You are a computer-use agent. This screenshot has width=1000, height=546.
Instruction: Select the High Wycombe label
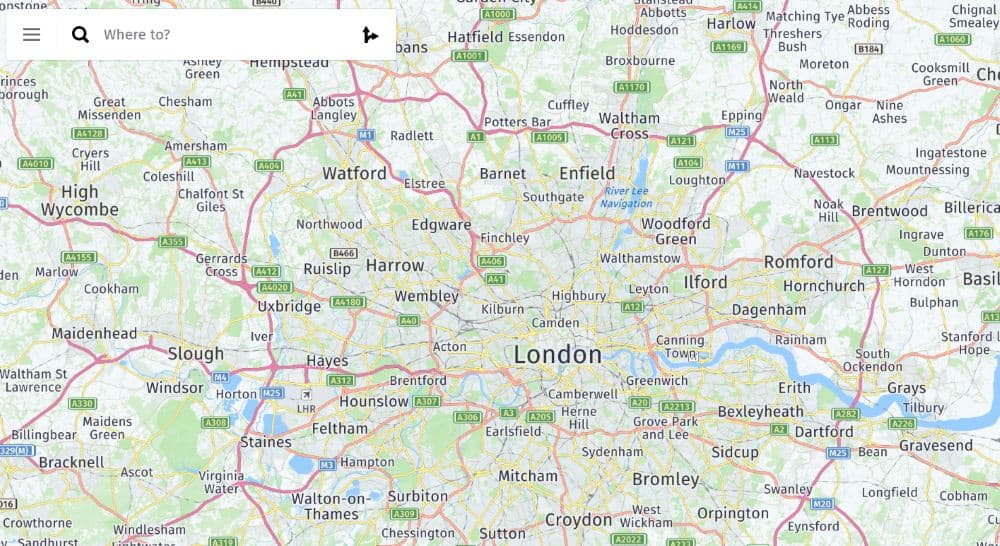[80, 200]
